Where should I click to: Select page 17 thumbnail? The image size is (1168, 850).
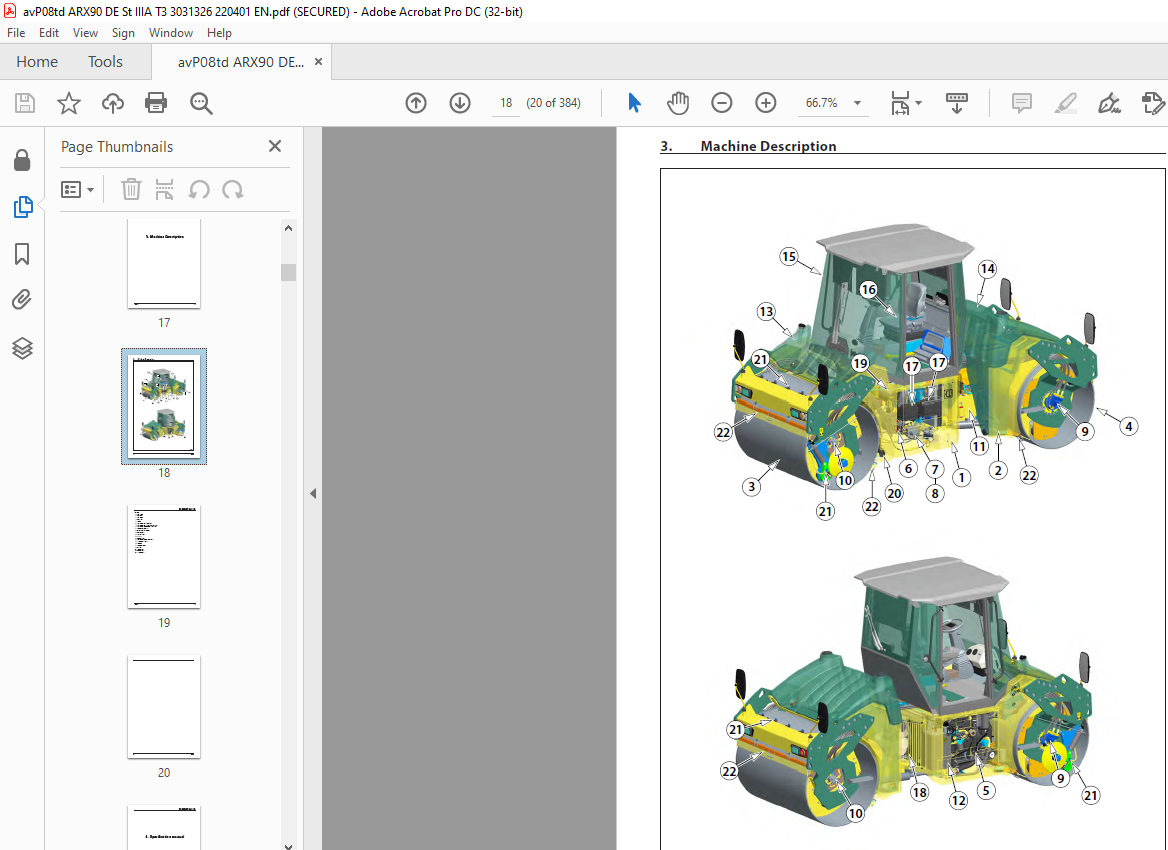tap(164, 263)
